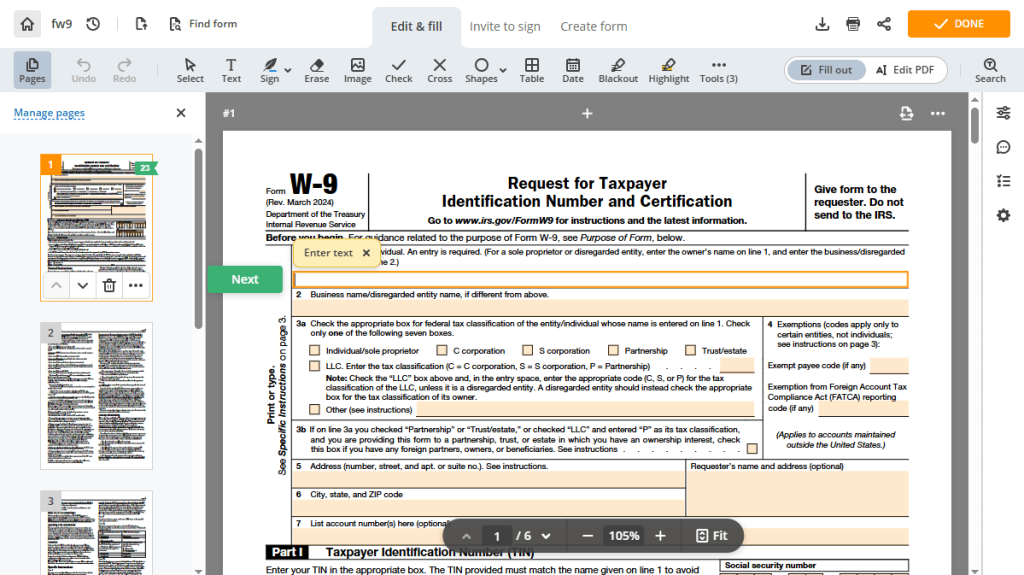Pick the Sign tool
This screenshot has height=575, width=1024.
pos(270,70)
